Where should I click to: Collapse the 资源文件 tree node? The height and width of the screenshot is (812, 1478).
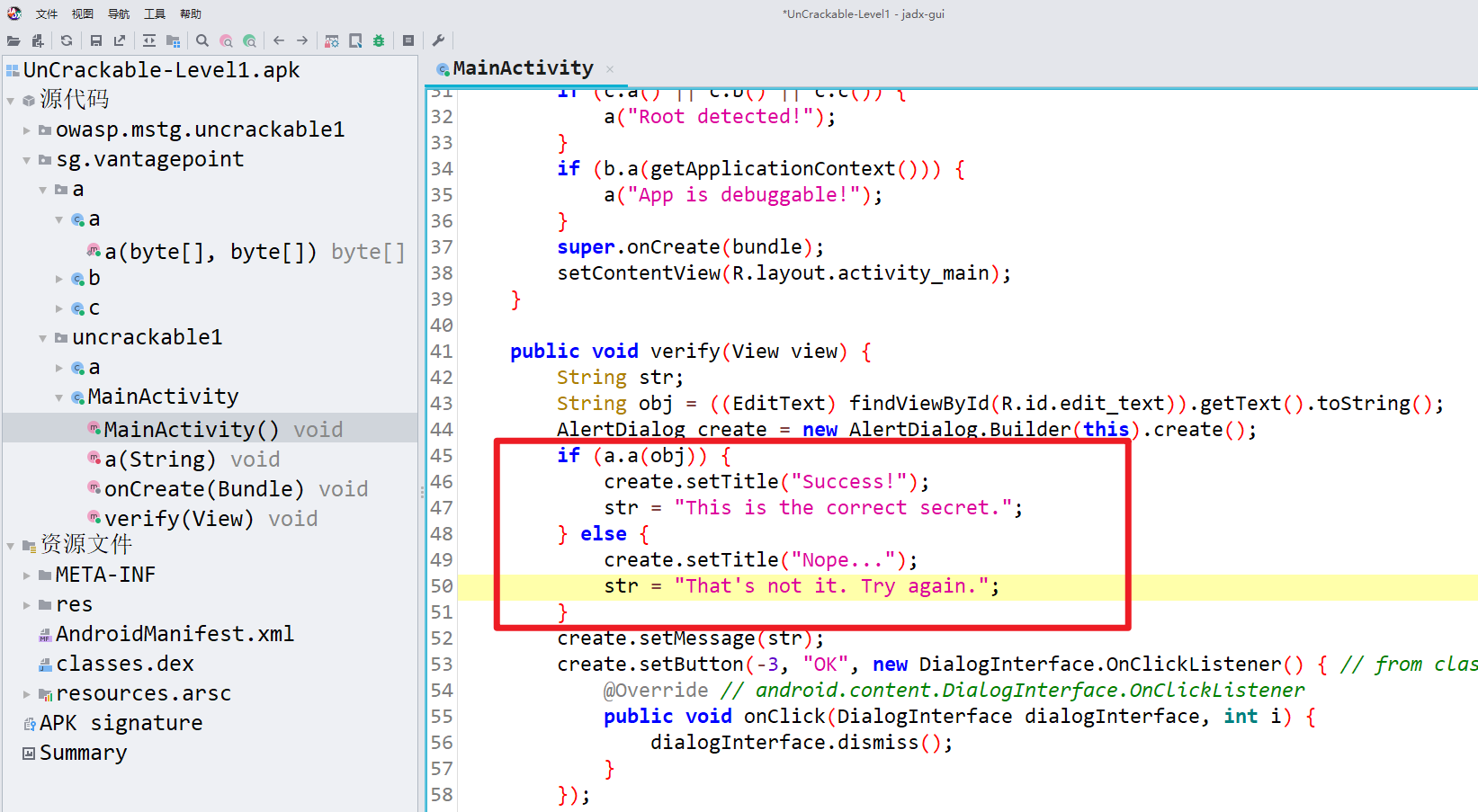coord(11,546)
